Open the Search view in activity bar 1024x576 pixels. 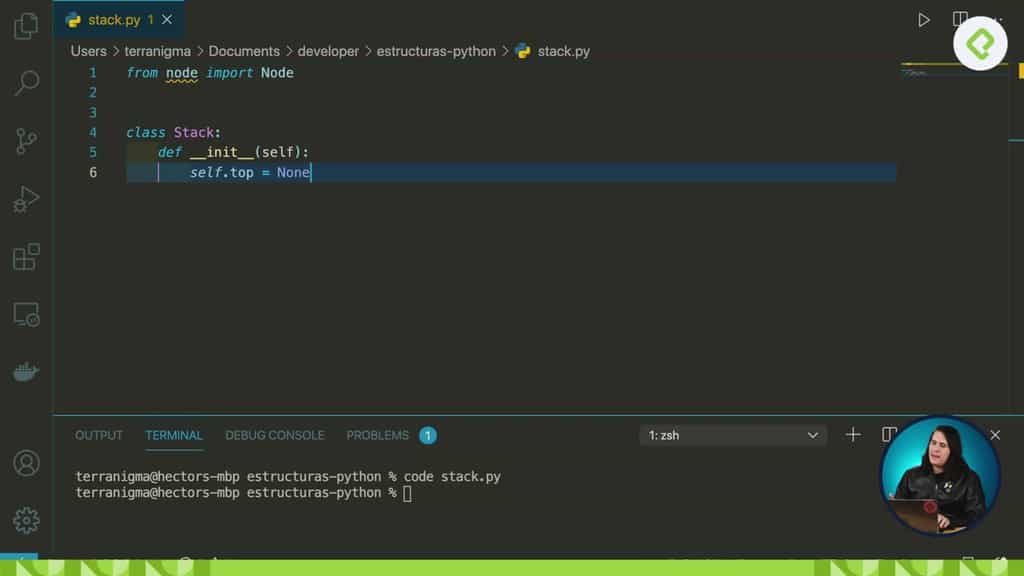coord(26,83)
